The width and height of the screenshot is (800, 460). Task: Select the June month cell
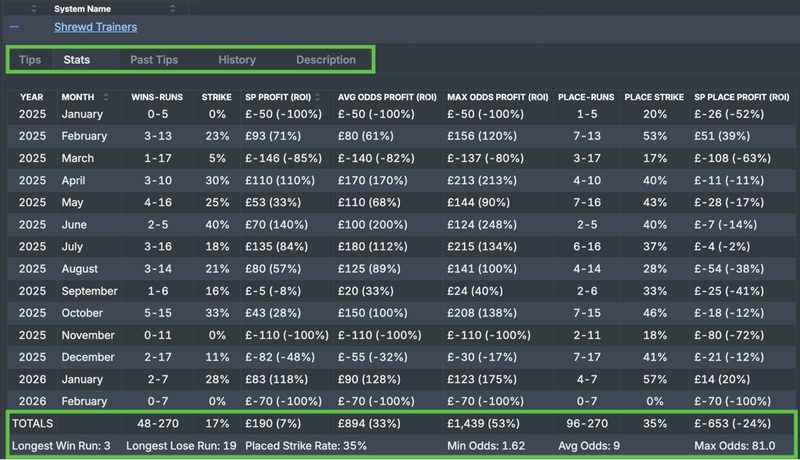point(74,224)
